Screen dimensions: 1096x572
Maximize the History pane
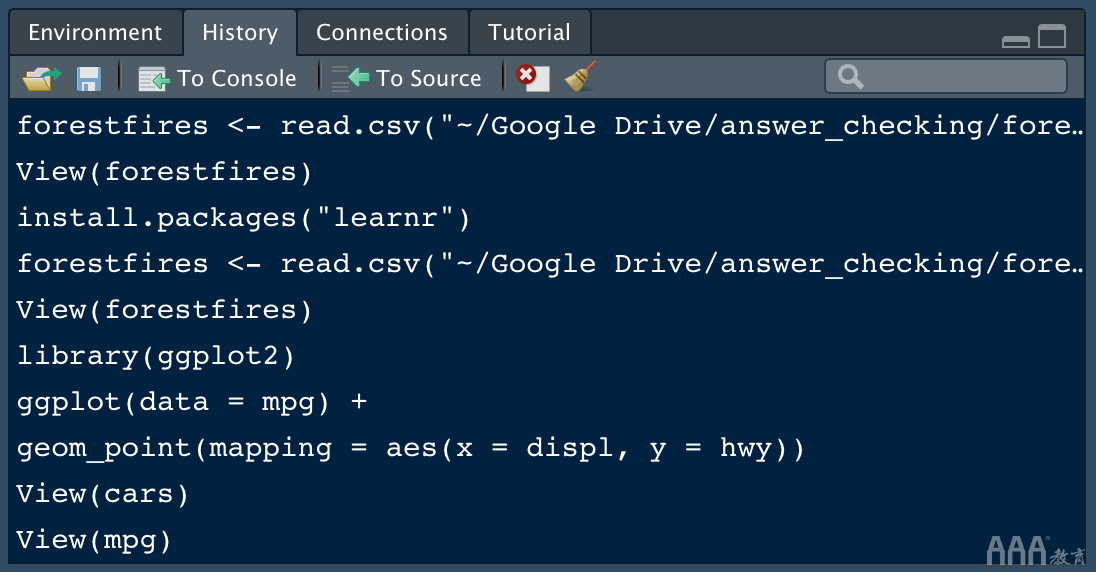pyautogui.click(x=1052, y=37)
